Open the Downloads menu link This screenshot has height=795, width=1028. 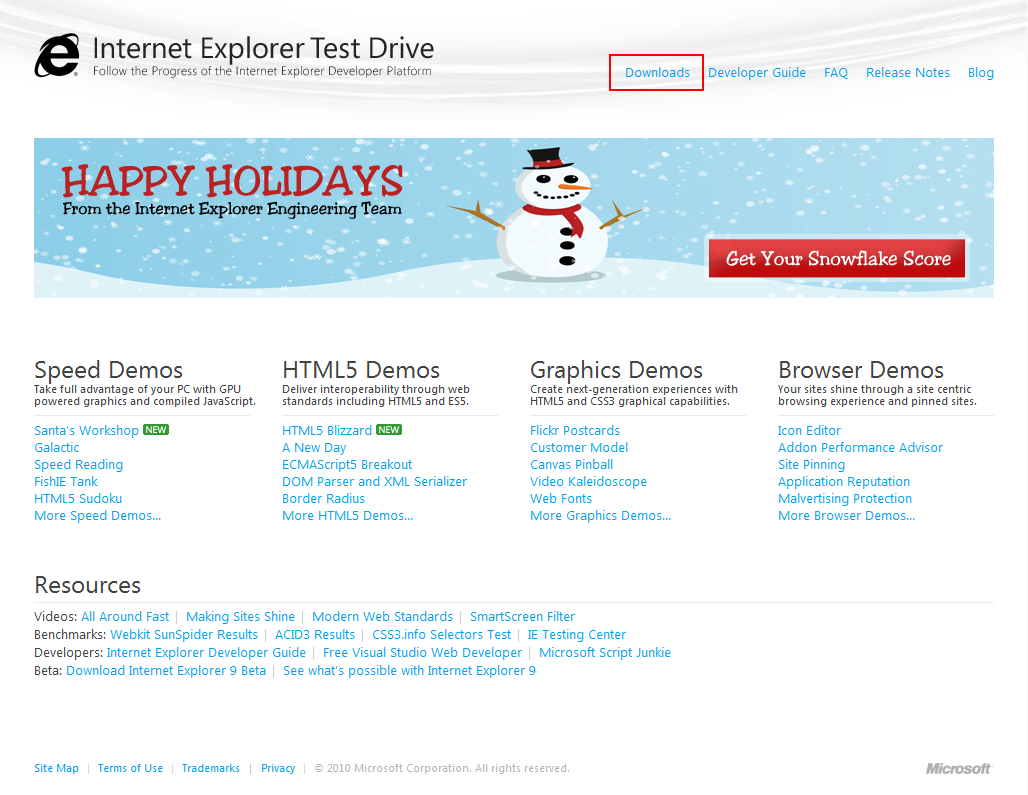tap(657, 73)
